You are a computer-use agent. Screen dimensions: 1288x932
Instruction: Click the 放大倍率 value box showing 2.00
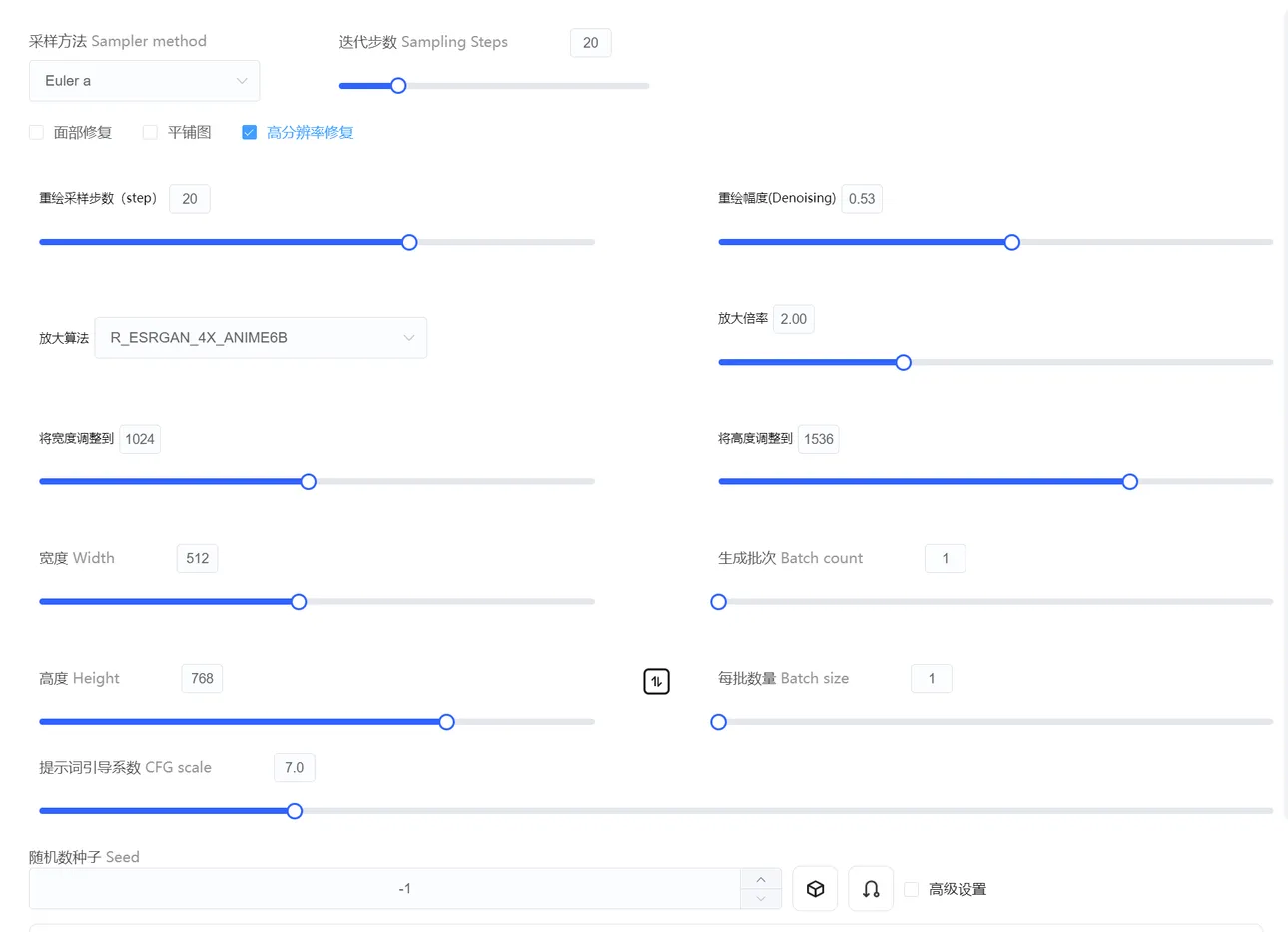793,319
